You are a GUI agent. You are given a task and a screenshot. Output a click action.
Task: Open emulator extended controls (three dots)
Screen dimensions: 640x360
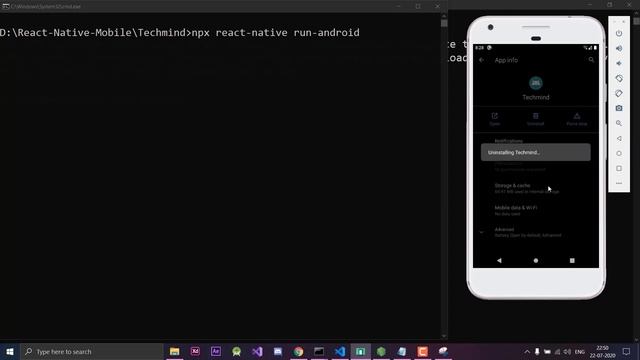pyautogui.click(x=619, y=183)
